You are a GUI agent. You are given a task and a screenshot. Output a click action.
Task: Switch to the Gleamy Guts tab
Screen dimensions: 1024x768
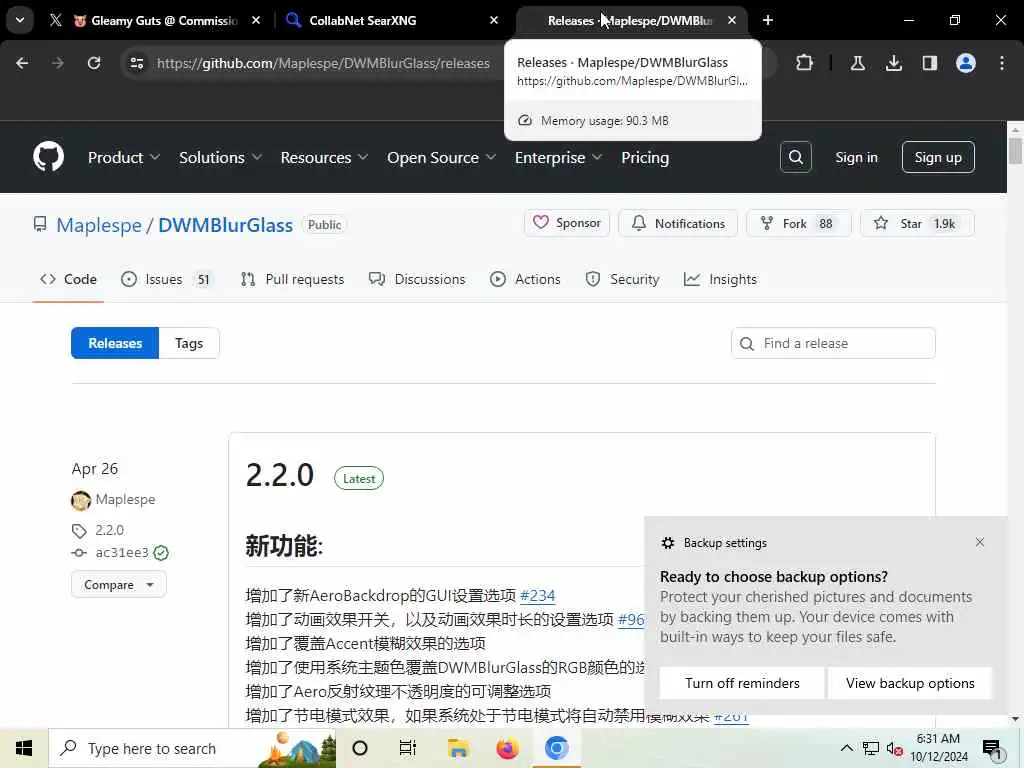click(x=155, y=20)
